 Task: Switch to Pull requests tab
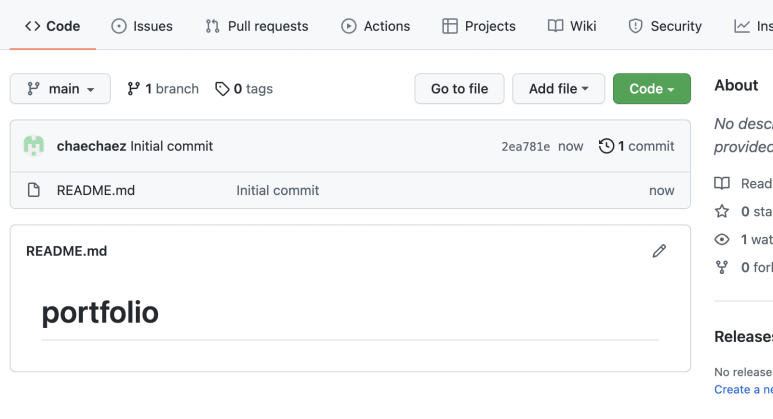257,26
